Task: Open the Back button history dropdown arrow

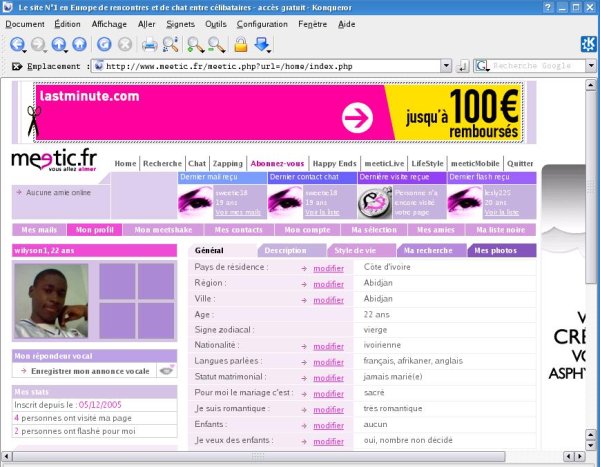Action: (x=24, y=51)
